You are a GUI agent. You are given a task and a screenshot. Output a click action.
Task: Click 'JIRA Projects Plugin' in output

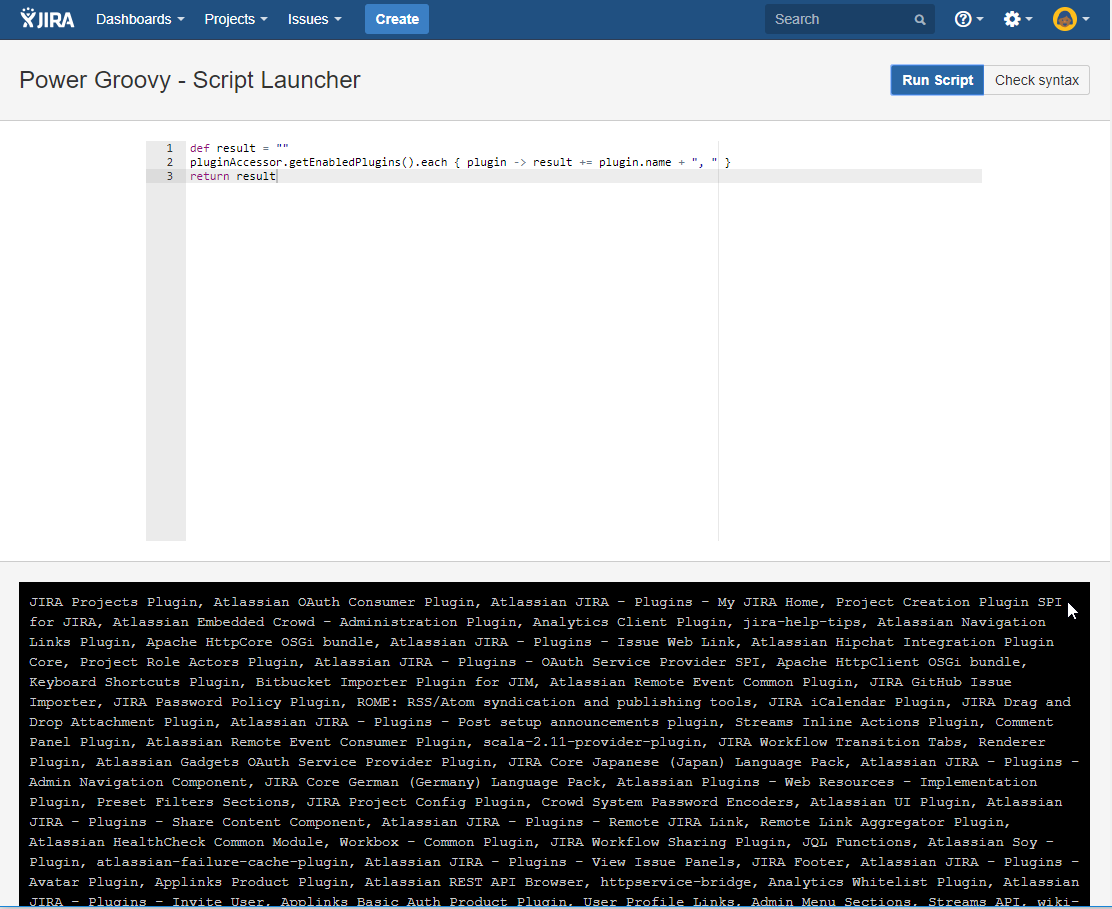(112, 602)
